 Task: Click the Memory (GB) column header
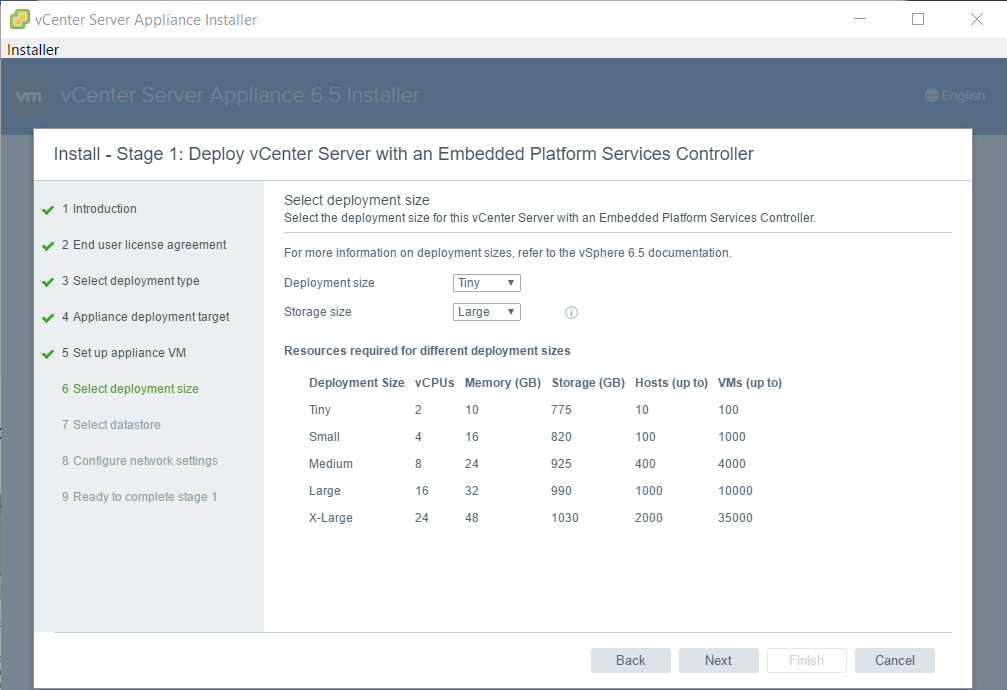tap(503, 383)
